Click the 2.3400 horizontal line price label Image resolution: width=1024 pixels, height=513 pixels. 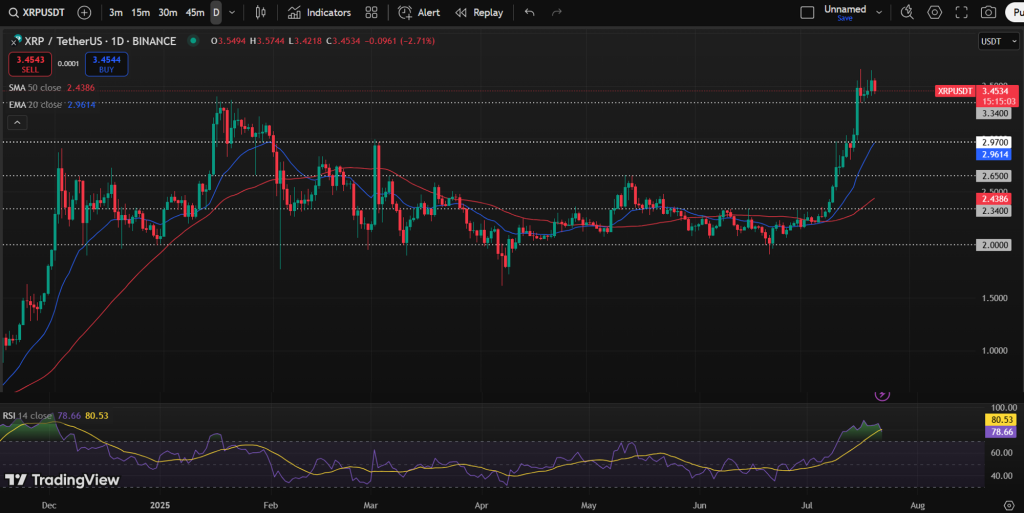coord(995,211)
